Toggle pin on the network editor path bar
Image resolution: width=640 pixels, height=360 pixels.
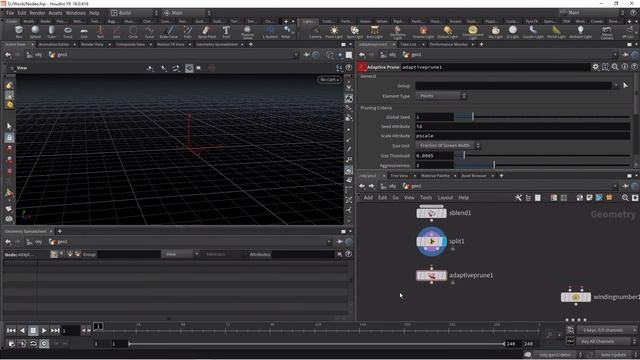pyautogui.click(x=625, y=186)
